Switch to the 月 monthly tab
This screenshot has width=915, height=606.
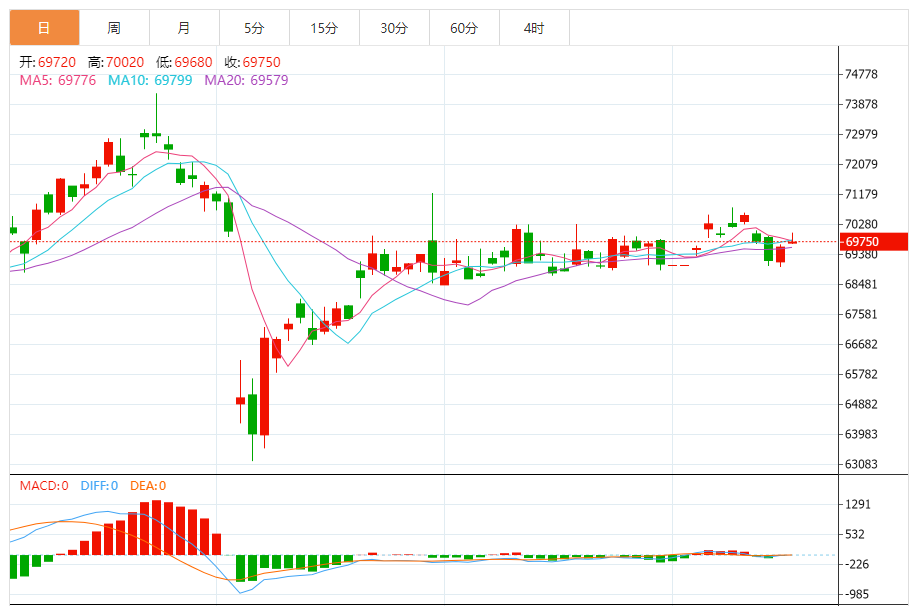[x=184, y=27]
